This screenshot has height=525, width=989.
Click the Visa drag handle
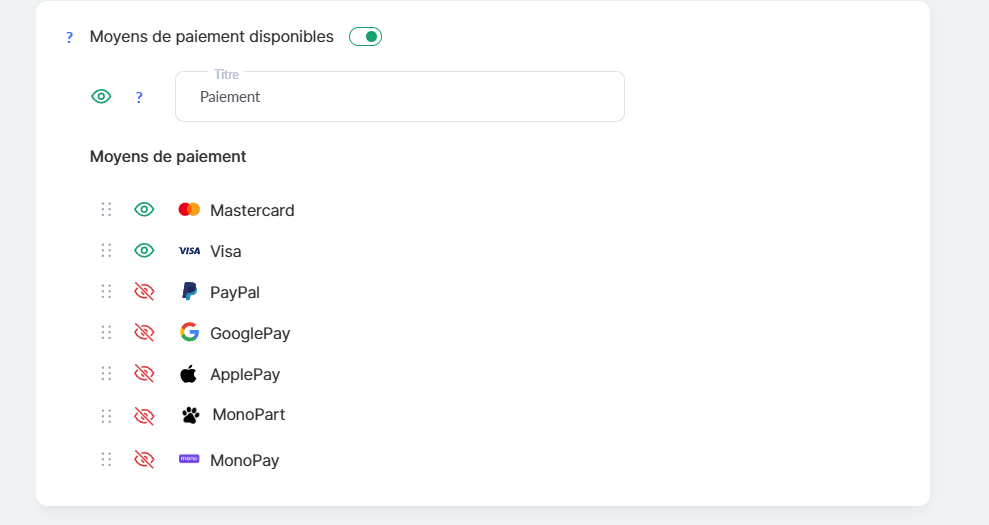pos(106,250)
